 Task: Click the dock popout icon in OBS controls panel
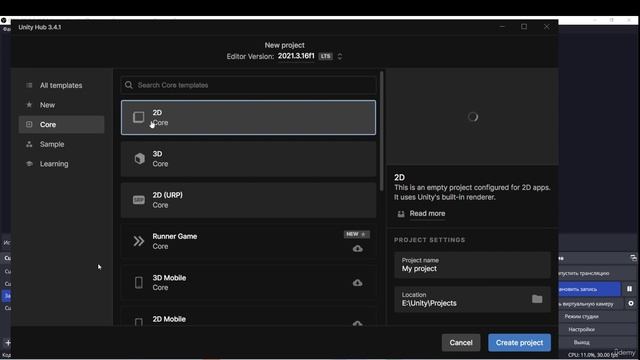point(633,258)
